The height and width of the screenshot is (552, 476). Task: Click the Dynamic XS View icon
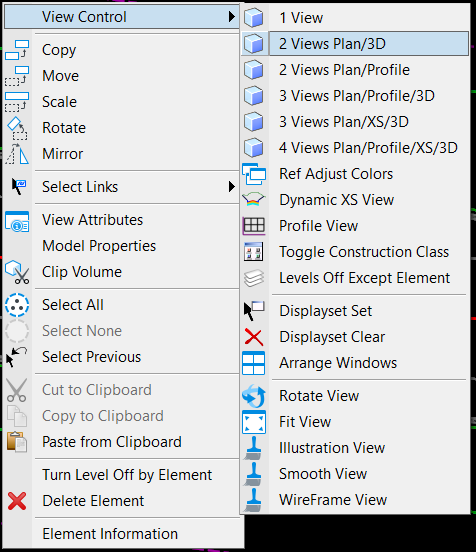[253, 200]
